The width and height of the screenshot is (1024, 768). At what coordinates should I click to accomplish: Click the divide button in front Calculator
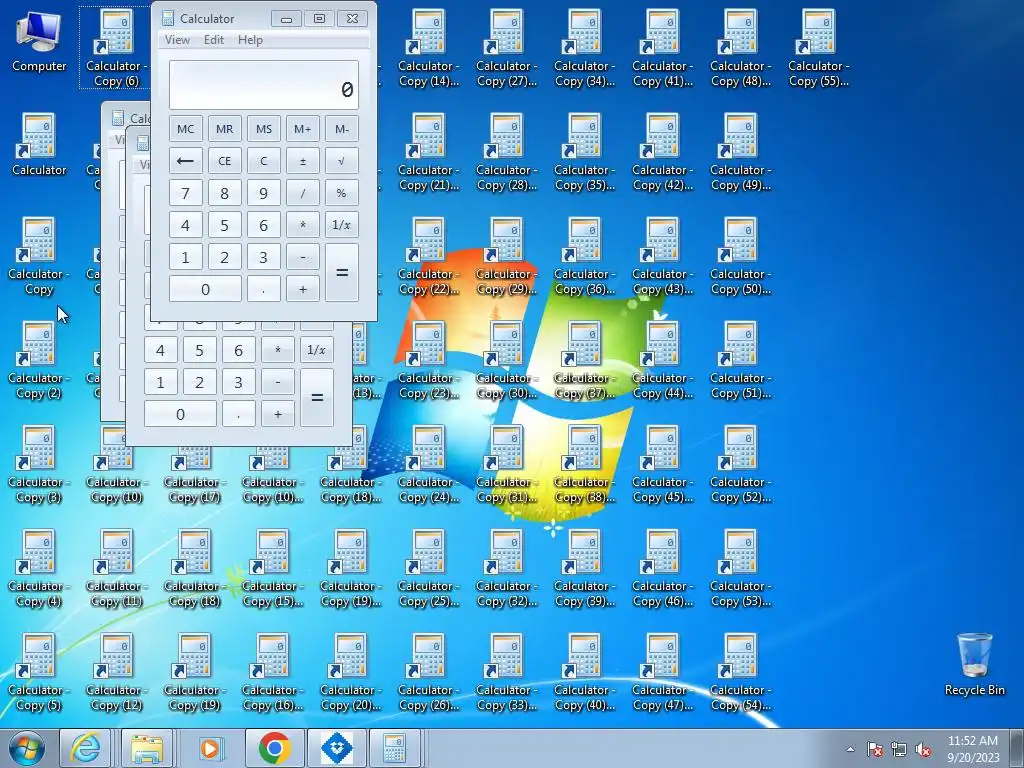303,193
